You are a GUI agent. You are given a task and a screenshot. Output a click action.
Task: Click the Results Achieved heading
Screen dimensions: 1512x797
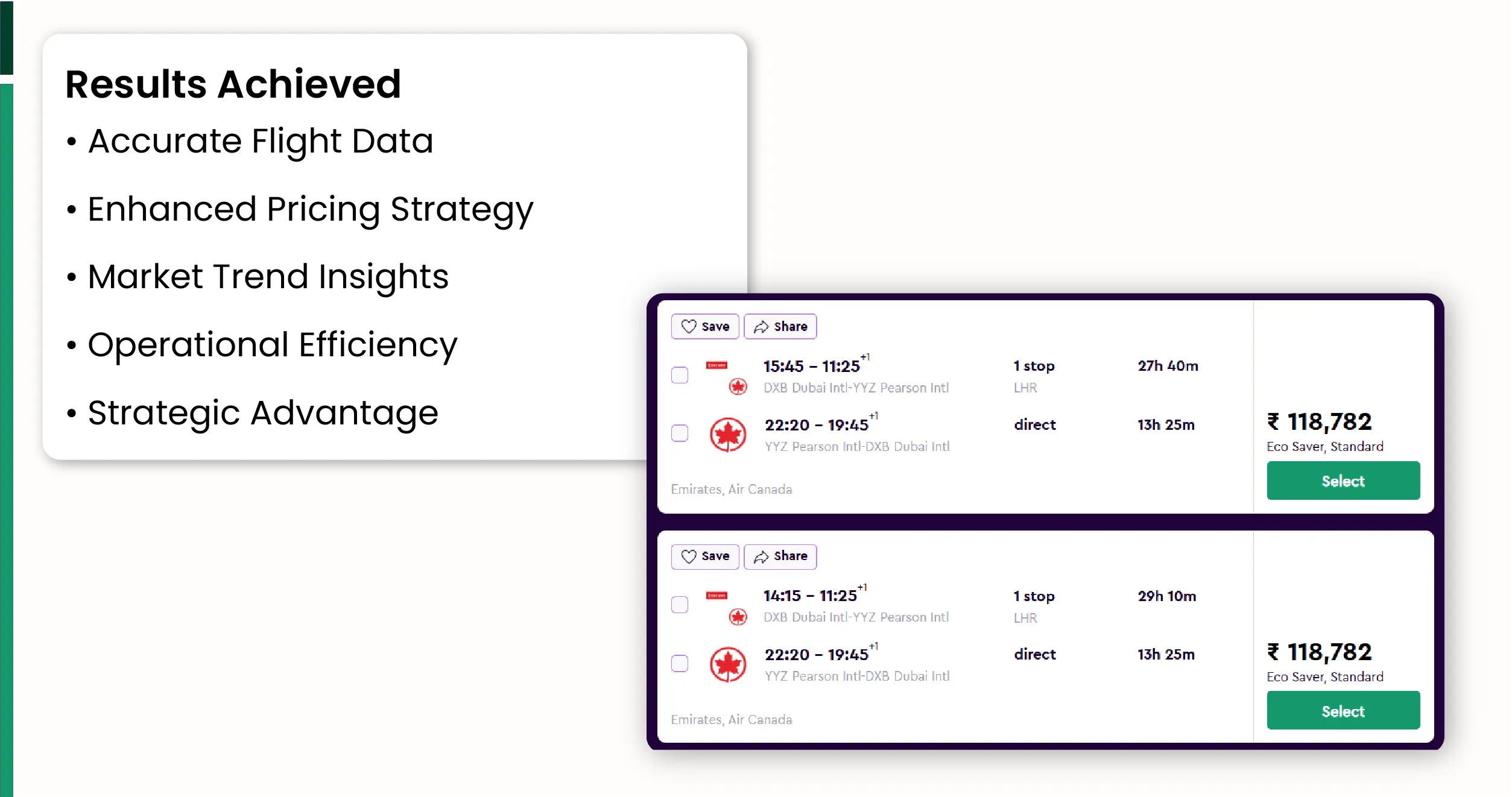[233, 84]
